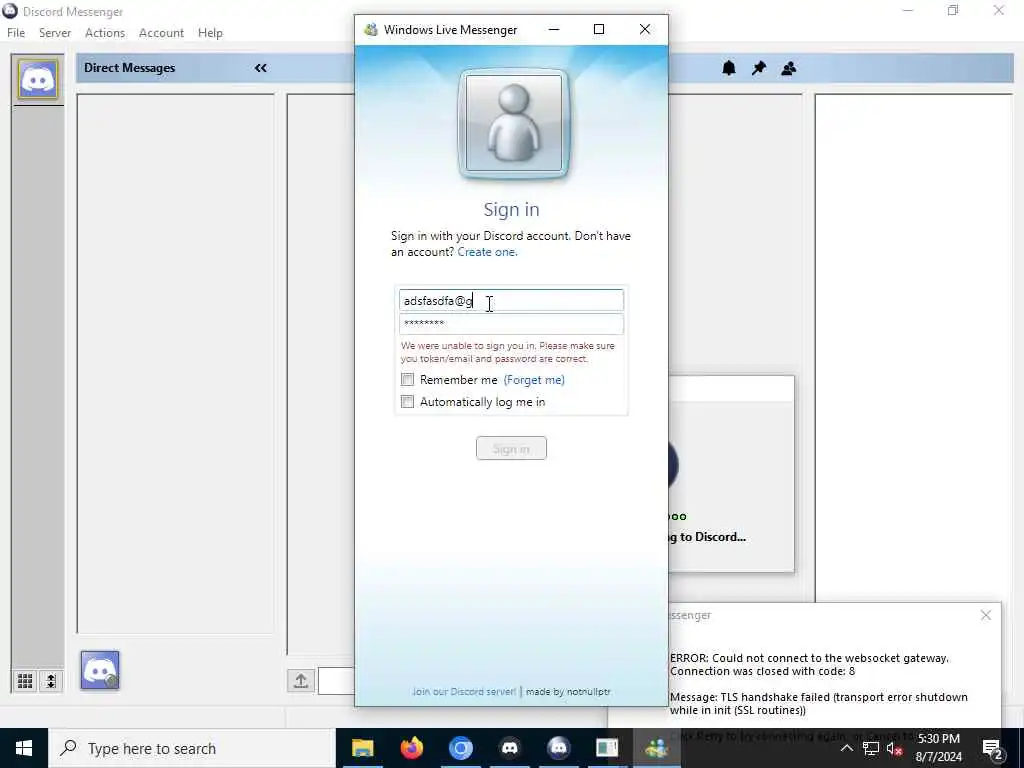Viewport: 1024px width, 768px height.
Task: Click the made by notnullptr link
Action: click(x=568, y=692)
